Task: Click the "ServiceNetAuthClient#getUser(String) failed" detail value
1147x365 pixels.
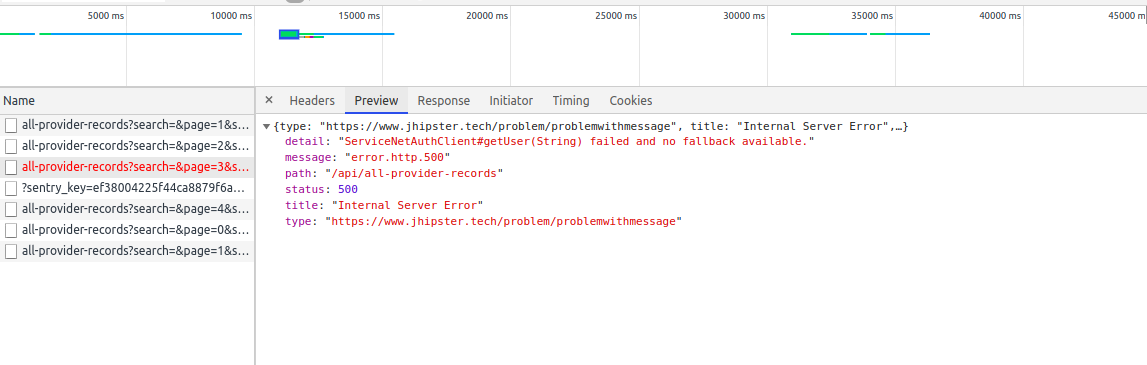Action: 576,141
